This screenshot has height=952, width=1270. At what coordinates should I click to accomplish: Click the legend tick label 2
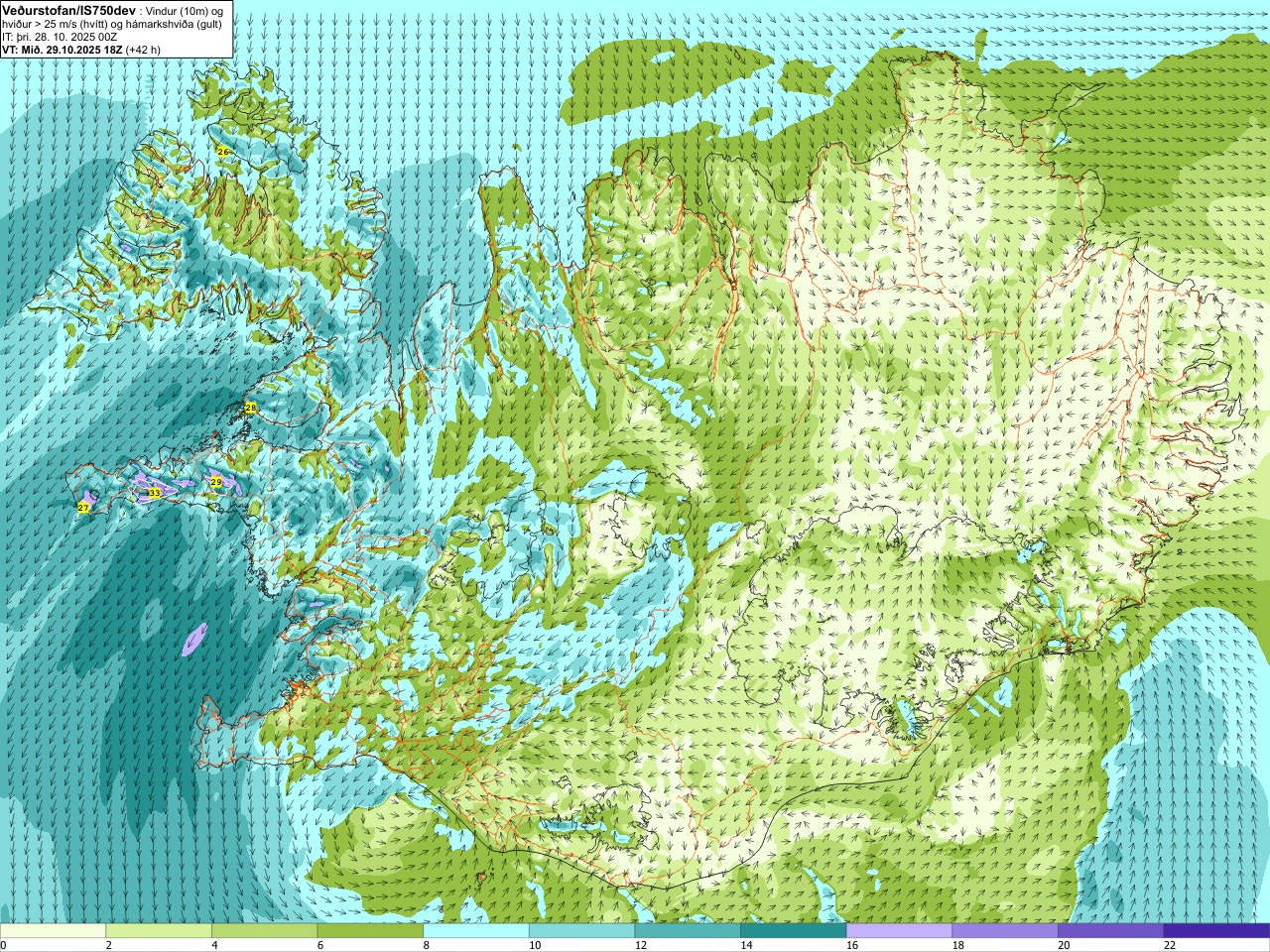(x=109, y=945)
